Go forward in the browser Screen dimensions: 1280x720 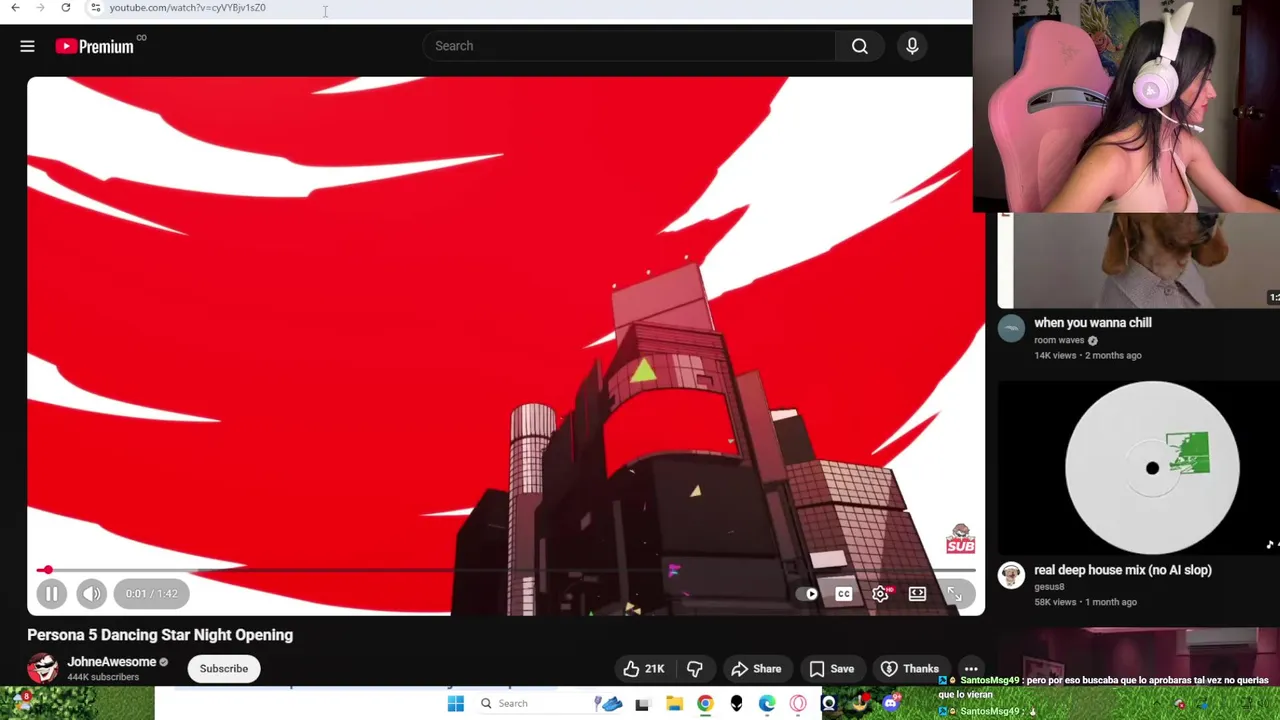(40, 8)
